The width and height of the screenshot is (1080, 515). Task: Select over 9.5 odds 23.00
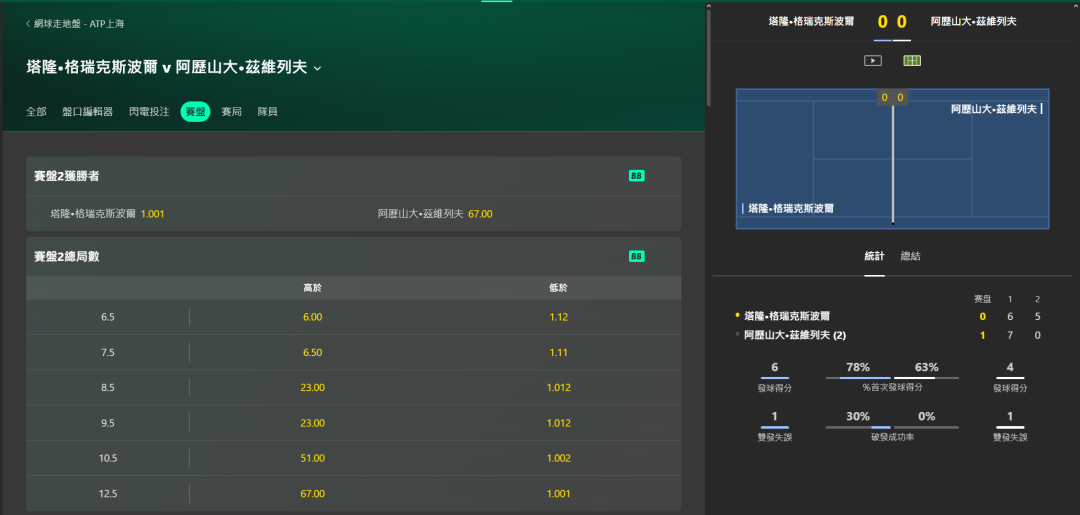313,423
